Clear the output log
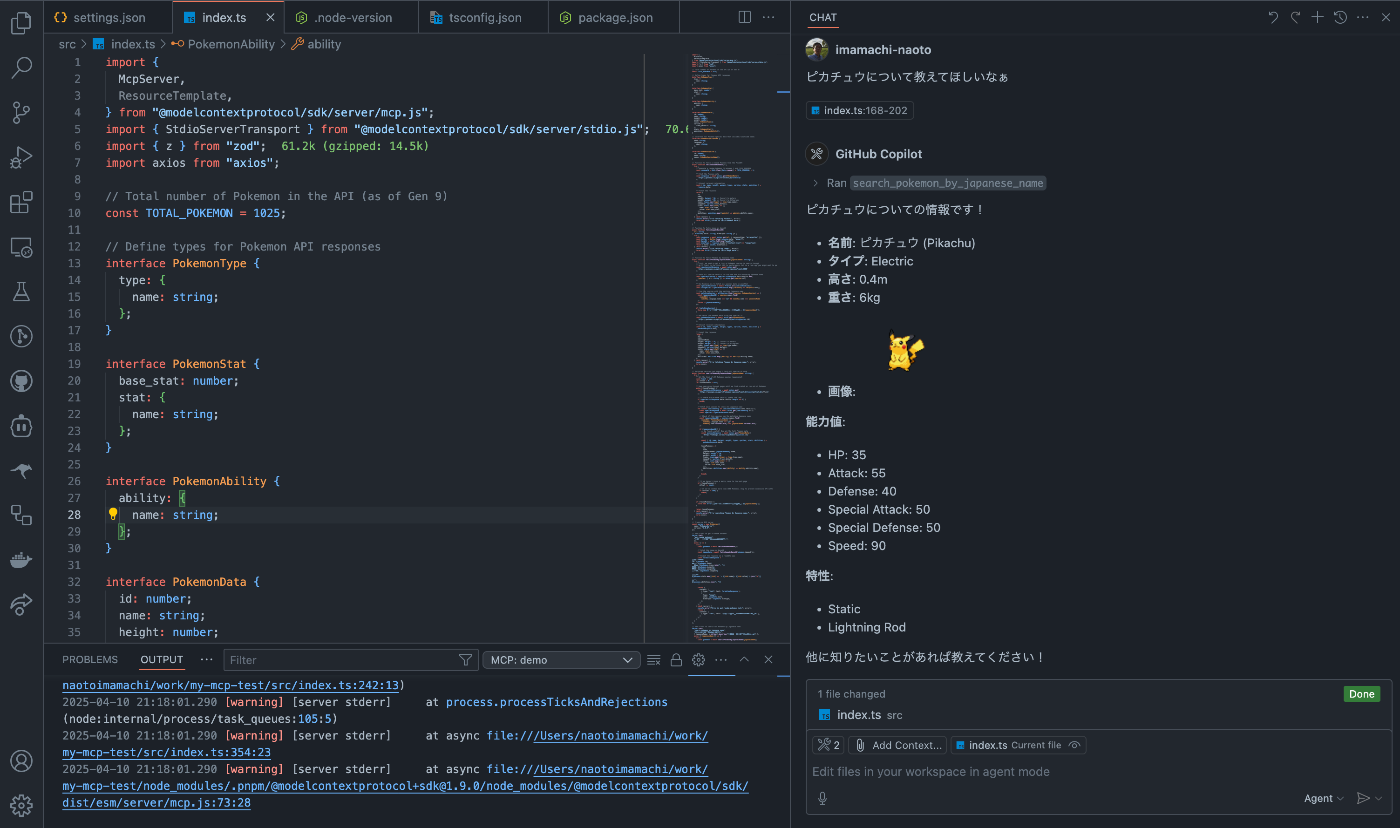The width and height of the screenshot is (1400, 828). tap(654, 660)
